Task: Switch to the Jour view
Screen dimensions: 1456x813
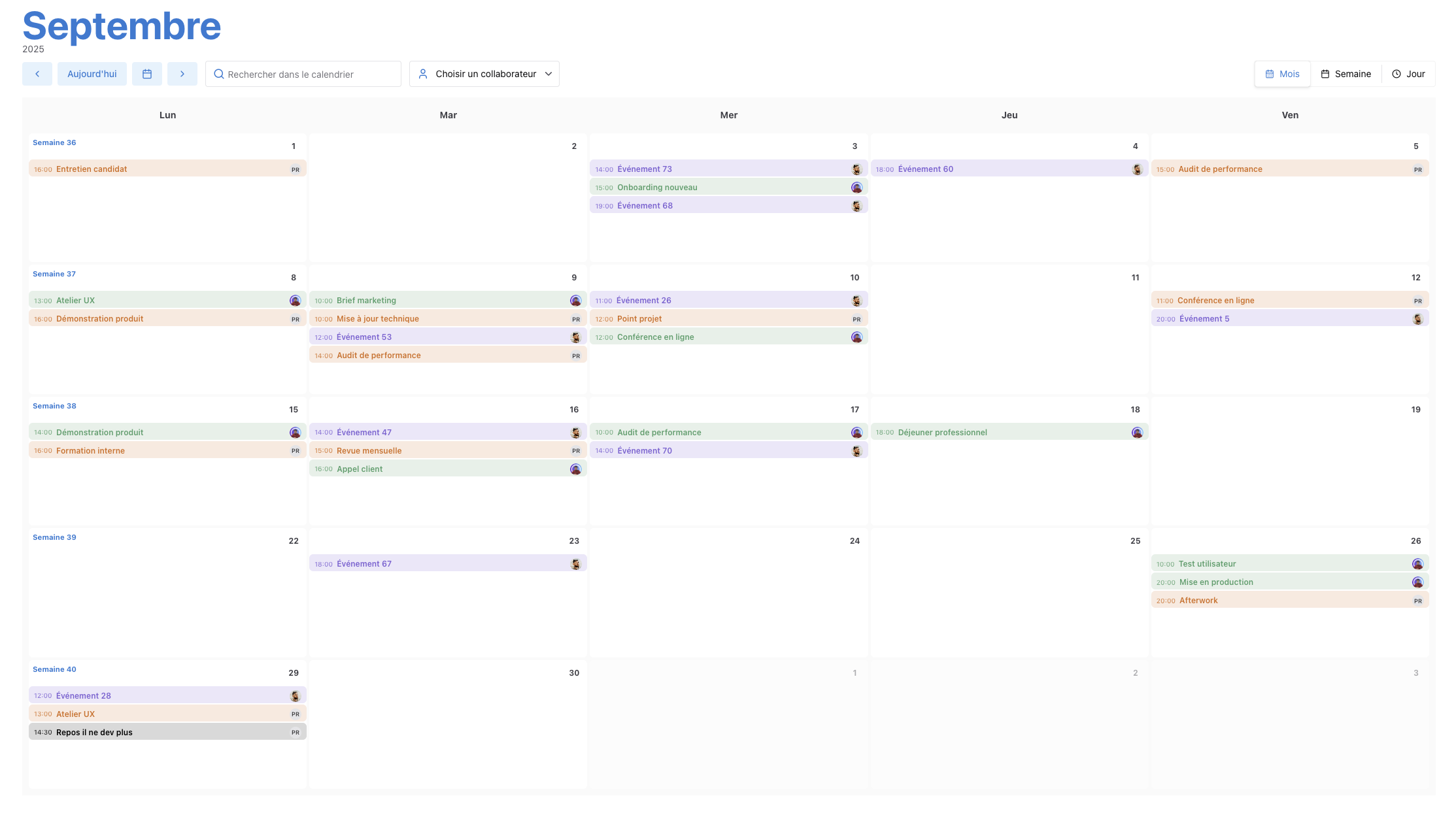Action: [1408, 74]
